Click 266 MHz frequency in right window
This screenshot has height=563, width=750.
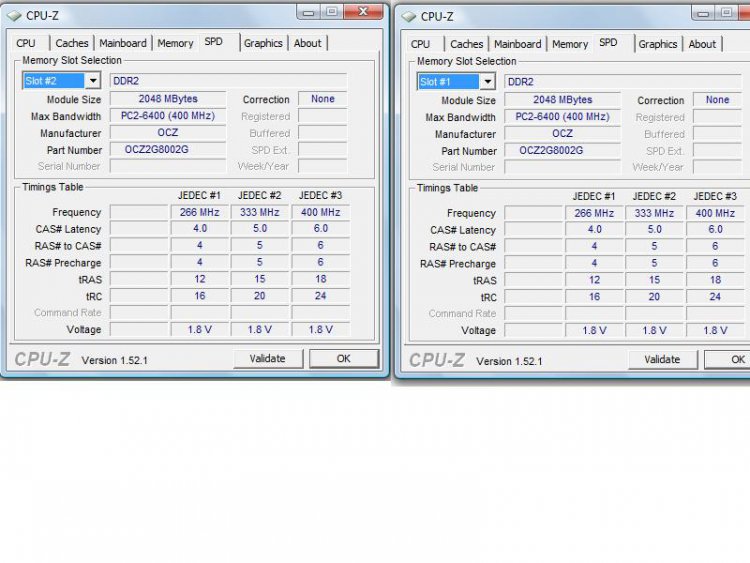(594, 213)
